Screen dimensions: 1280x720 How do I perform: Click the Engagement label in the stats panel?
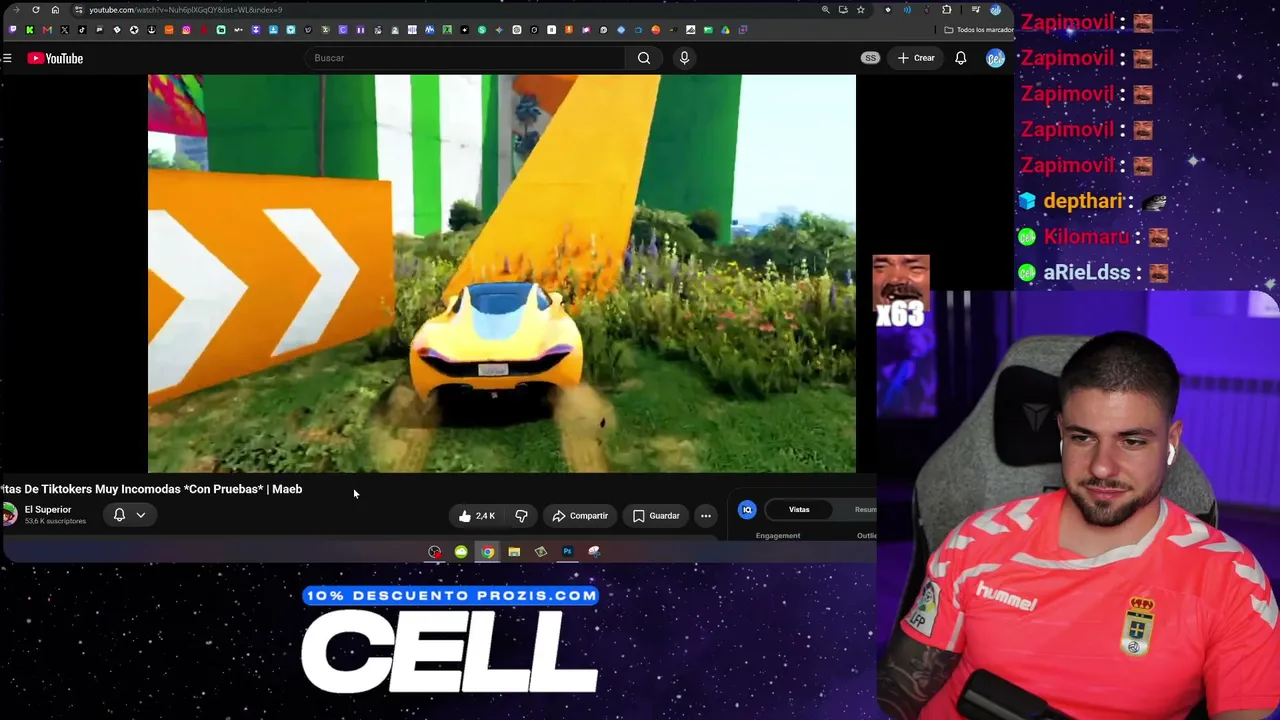(778, 536)
